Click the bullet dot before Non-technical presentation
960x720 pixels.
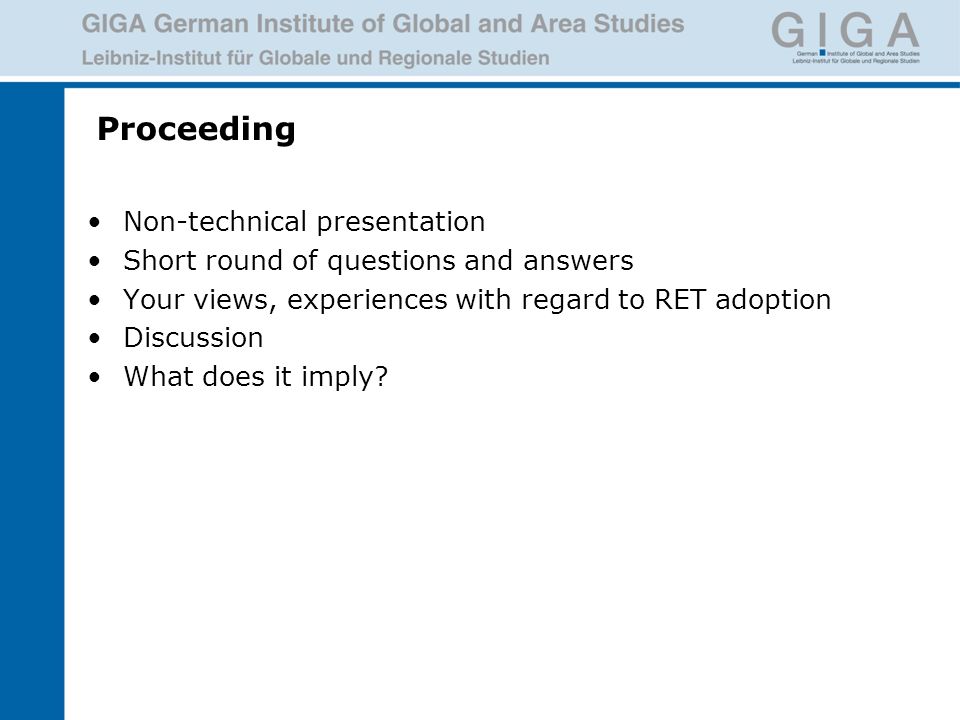point(94,222)
